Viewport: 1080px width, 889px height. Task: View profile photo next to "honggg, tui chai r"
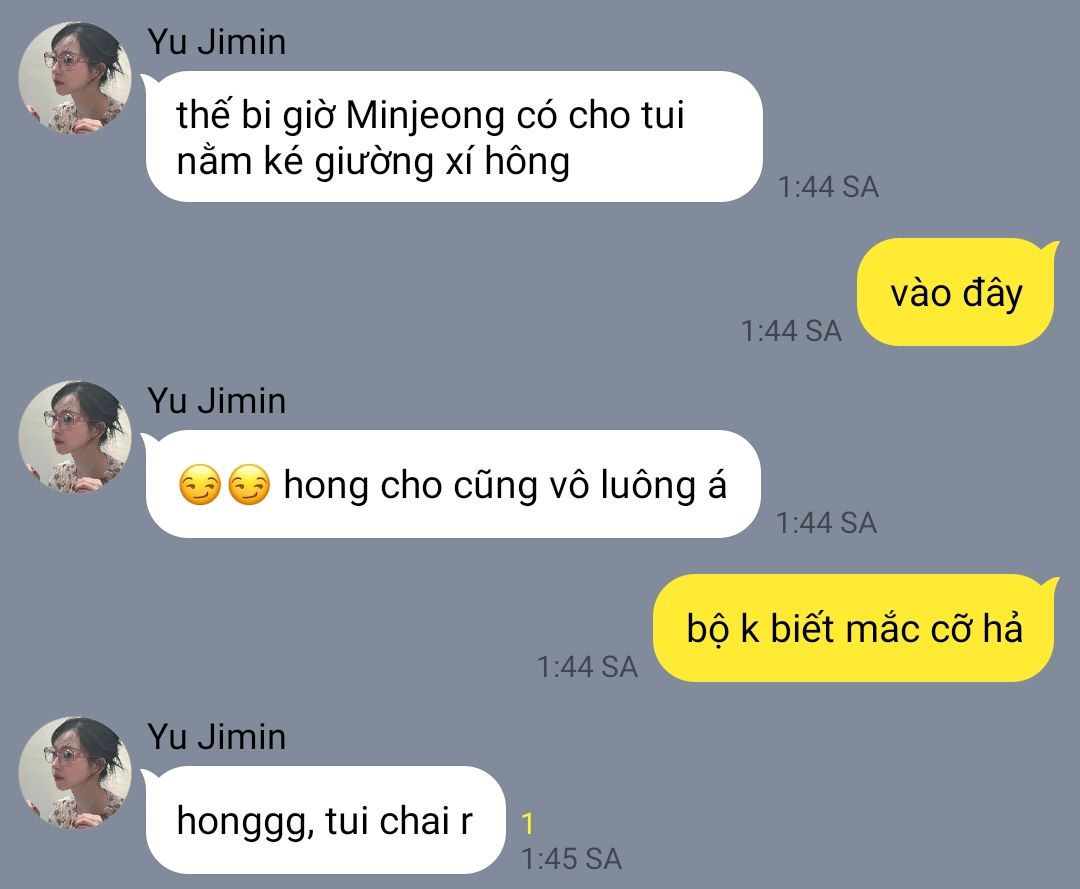tap(74, 773)
